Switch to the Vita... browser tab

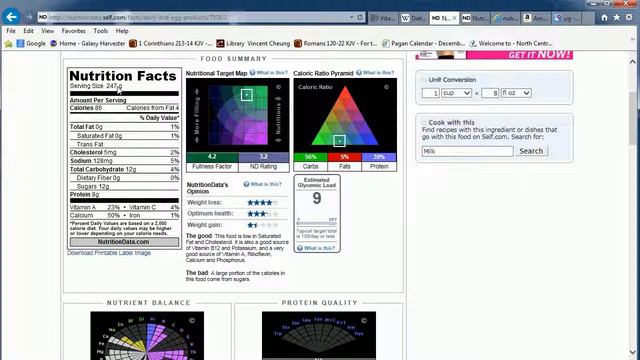(x=382, y=18)
